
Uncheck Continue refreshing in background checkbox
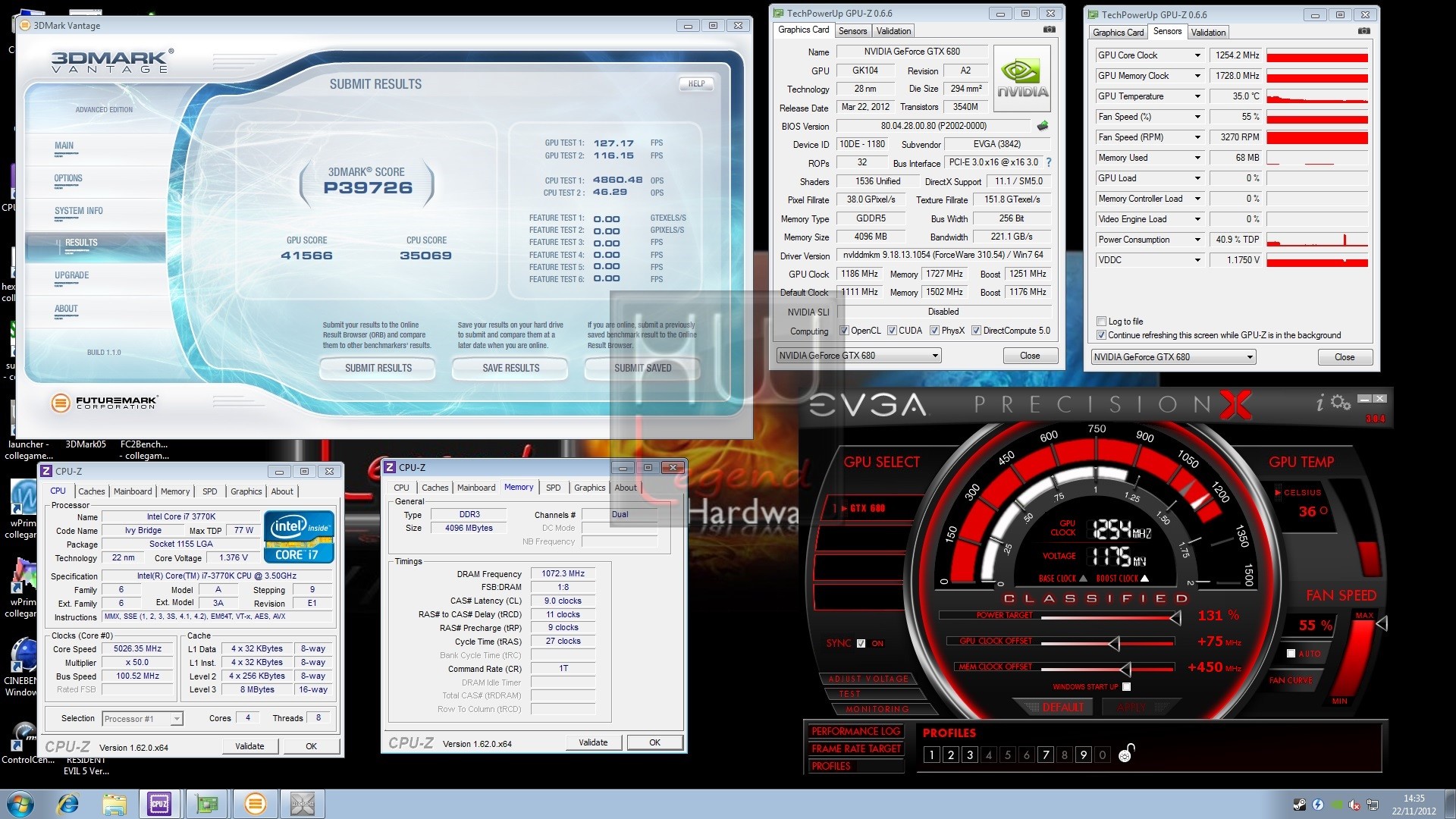(x=1101, y=335)
